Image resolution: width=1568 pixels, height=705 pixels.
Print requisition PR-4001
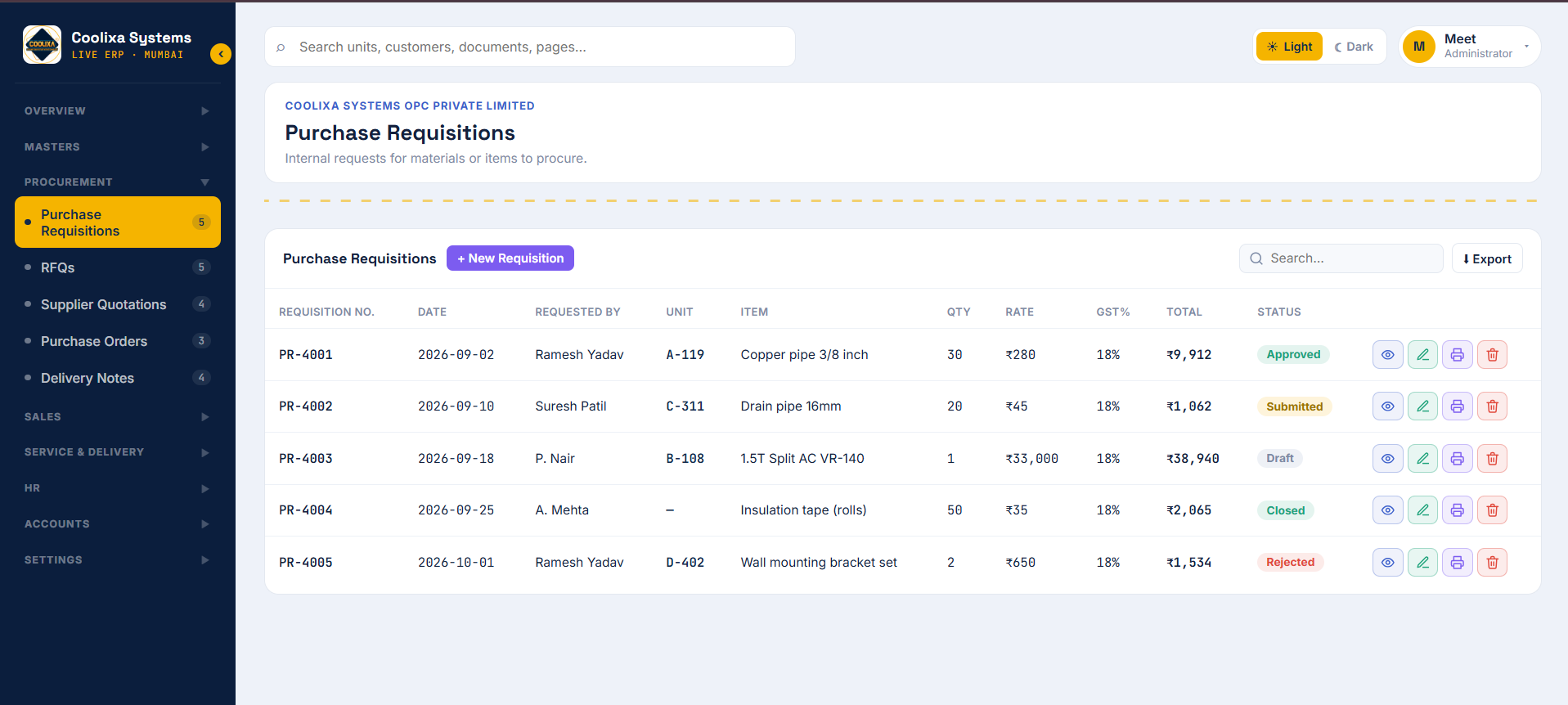[x=1458, y=355]
